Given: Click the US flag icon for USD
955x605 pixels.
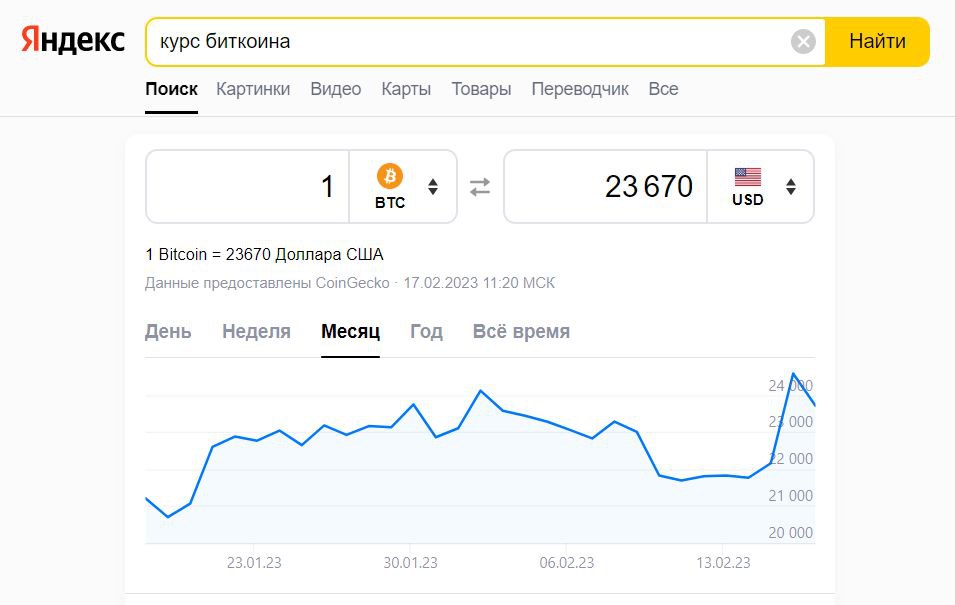Looking at the screenshot, I should (748, 178).
